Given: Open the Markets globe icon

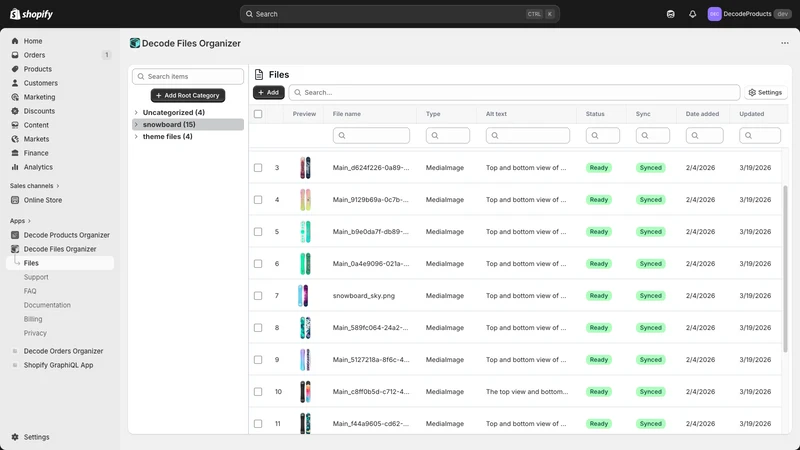Looking at the screenshot, I should point(15,139).
